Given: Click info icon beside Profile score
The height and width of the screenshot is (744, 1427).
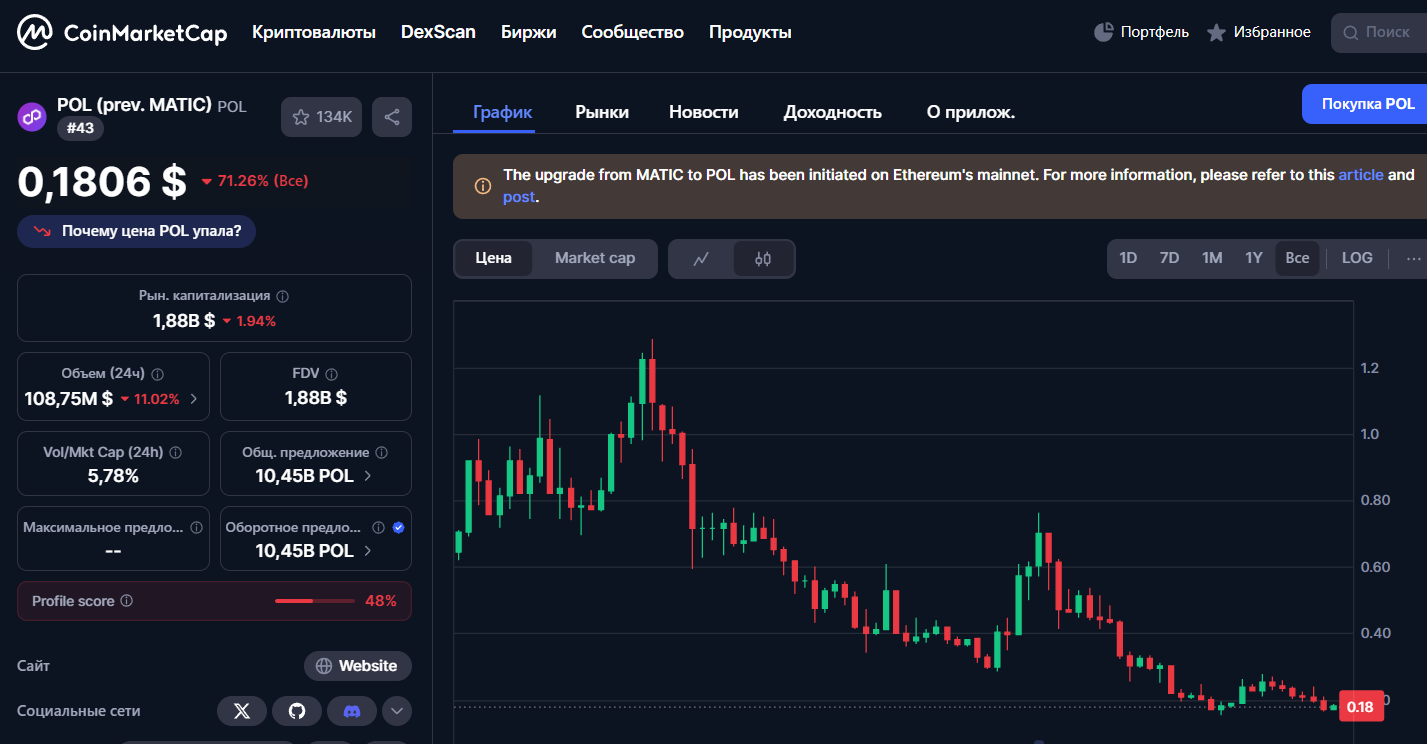Looking at the screenshot, I should tap(126, 601).
